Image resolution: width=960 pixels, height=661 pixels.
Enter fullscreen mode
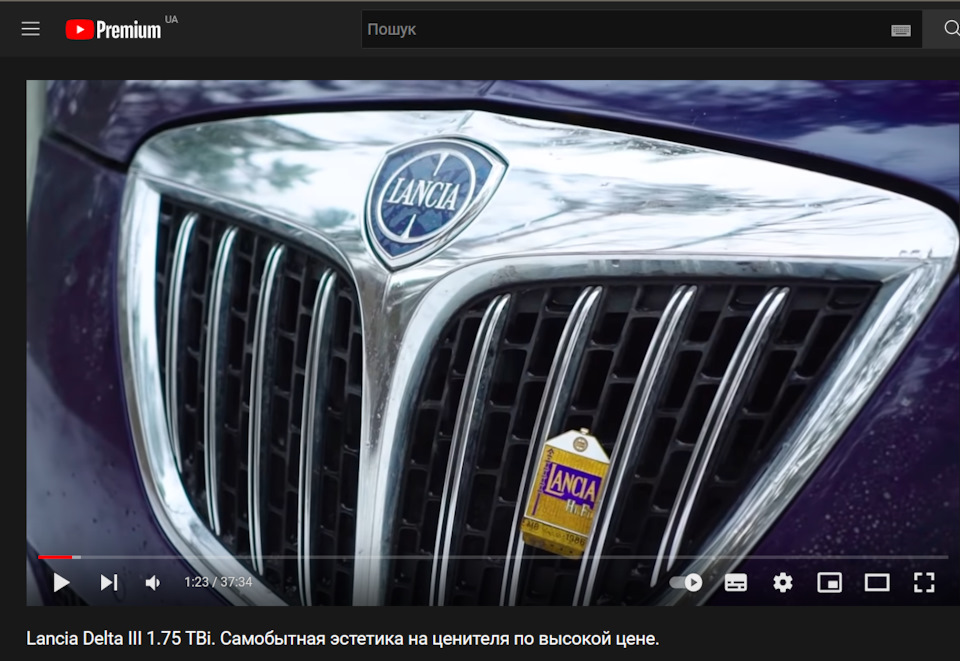click(924, 583)
